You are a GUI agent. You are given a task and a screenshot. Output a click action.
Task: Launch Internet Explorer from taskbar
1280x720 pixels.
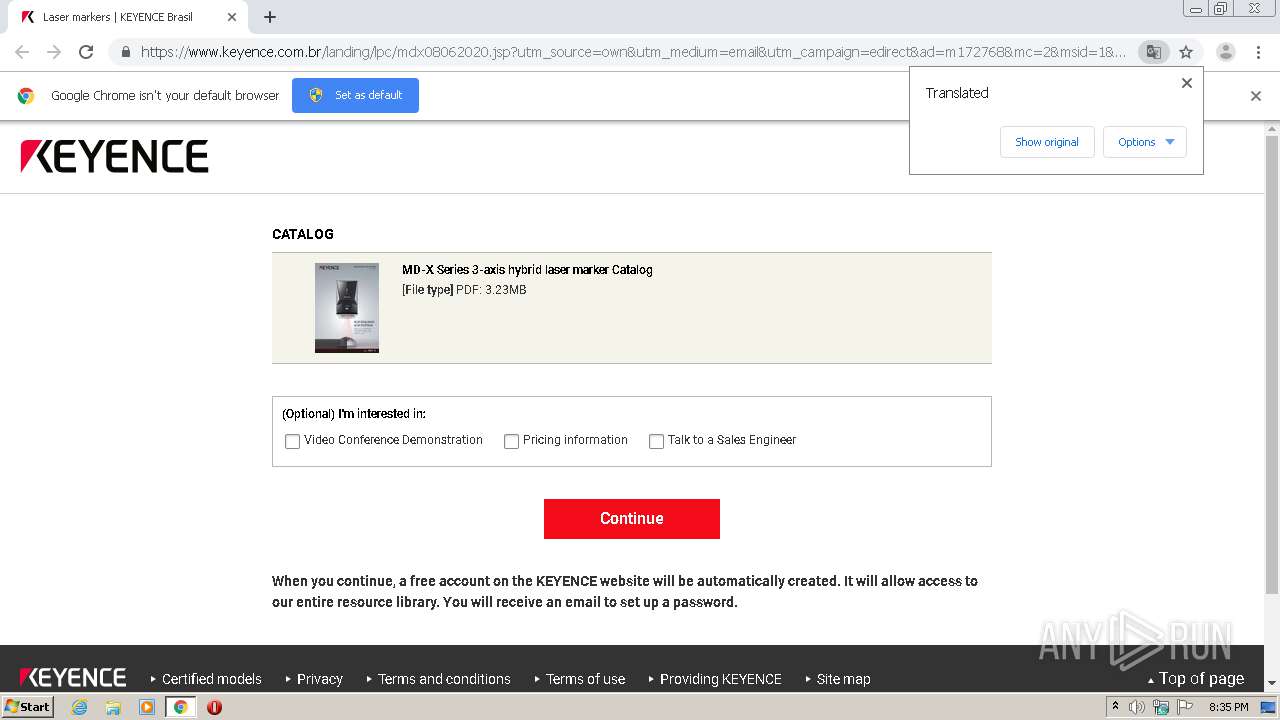79,707
